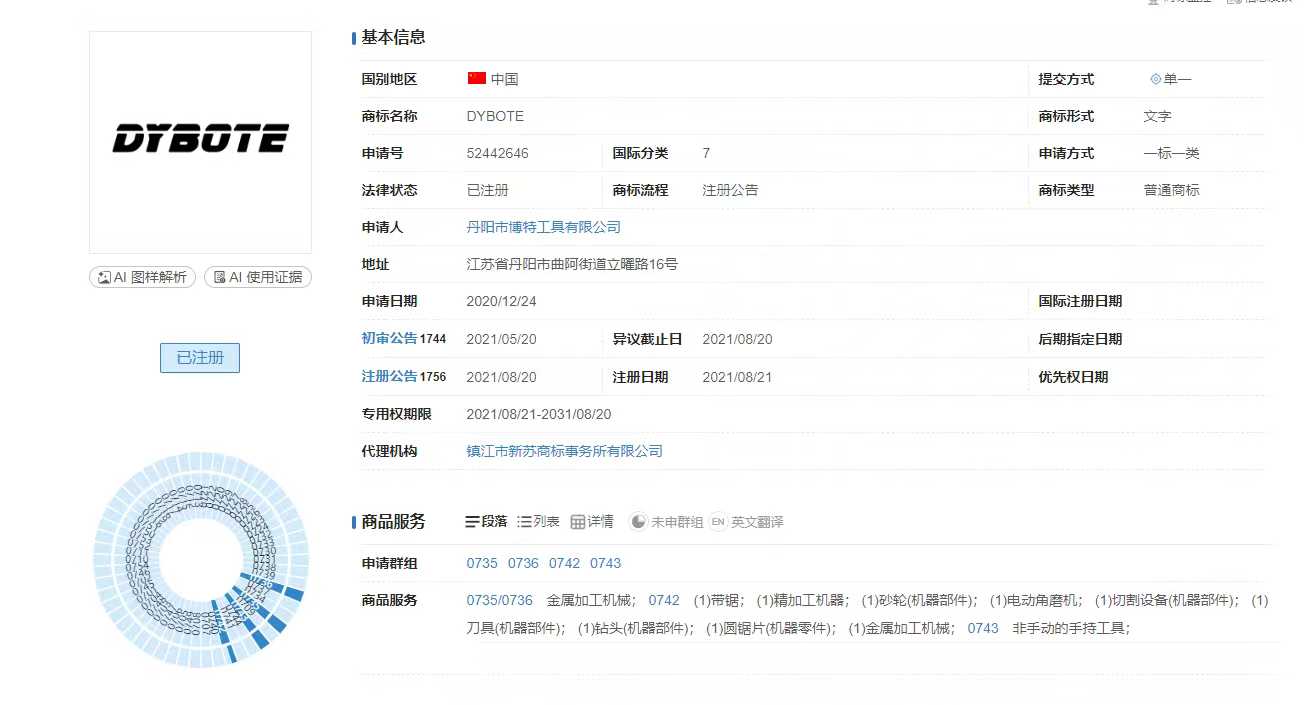Open group 0742 in 申请群组 row
The height and width of the screenshot is (705, 1304).
coord(564,563)
